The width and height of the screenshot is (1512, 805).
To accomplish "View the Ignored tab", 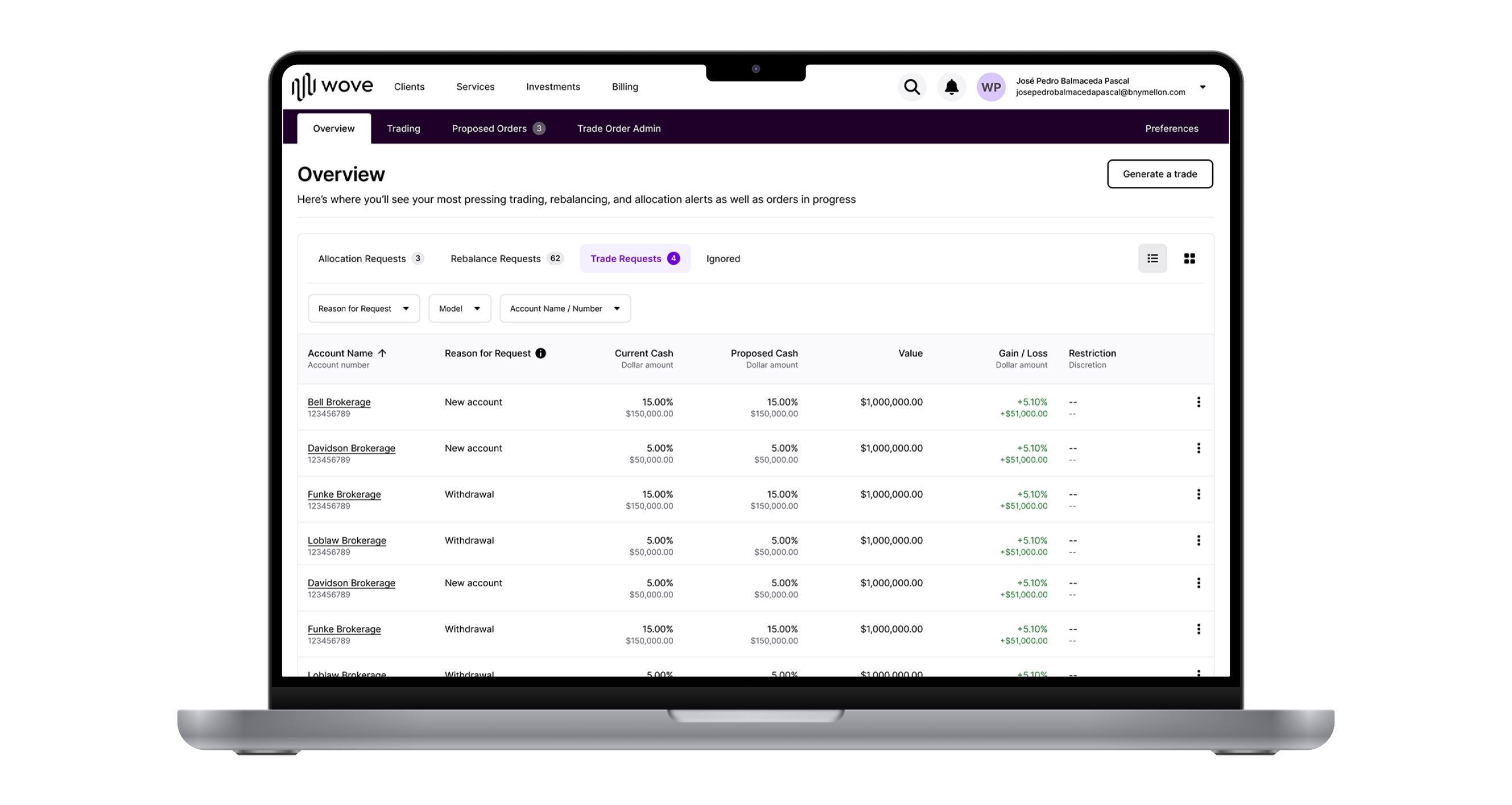I will (723, 259).
